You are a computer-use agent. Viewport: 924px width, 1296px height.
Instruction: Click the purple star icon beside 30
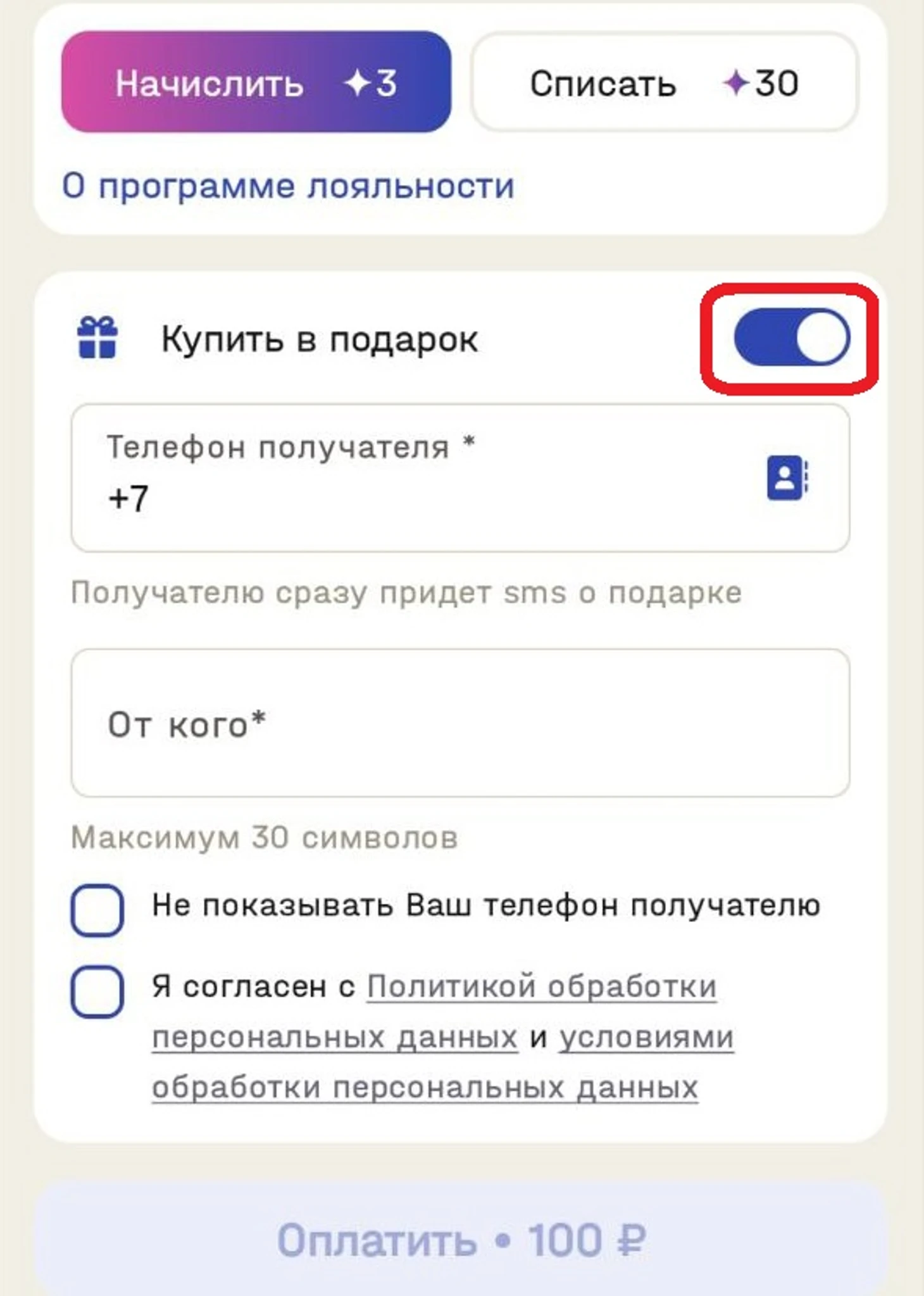coord(737,83)
